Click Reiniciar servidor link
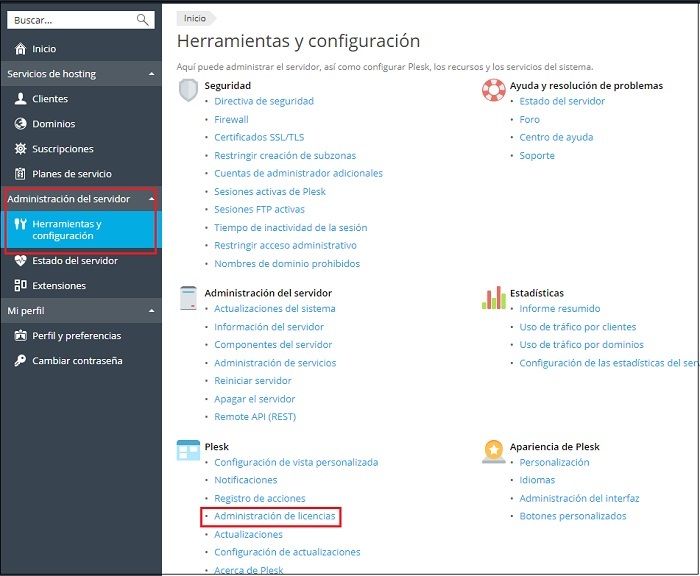This screenshot has height=576, width=700. [253, 381]
